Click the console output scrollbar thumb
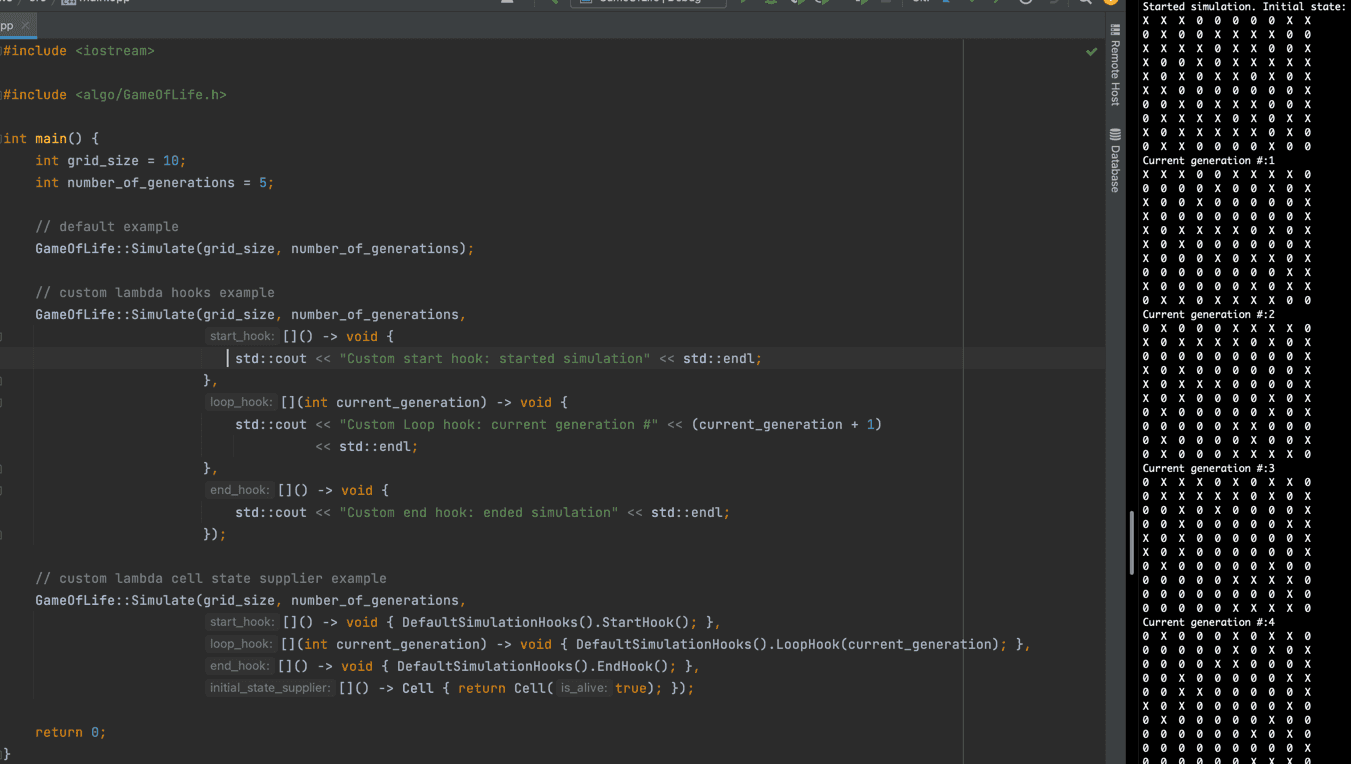1351x764 pixels. click(1132, 543)
